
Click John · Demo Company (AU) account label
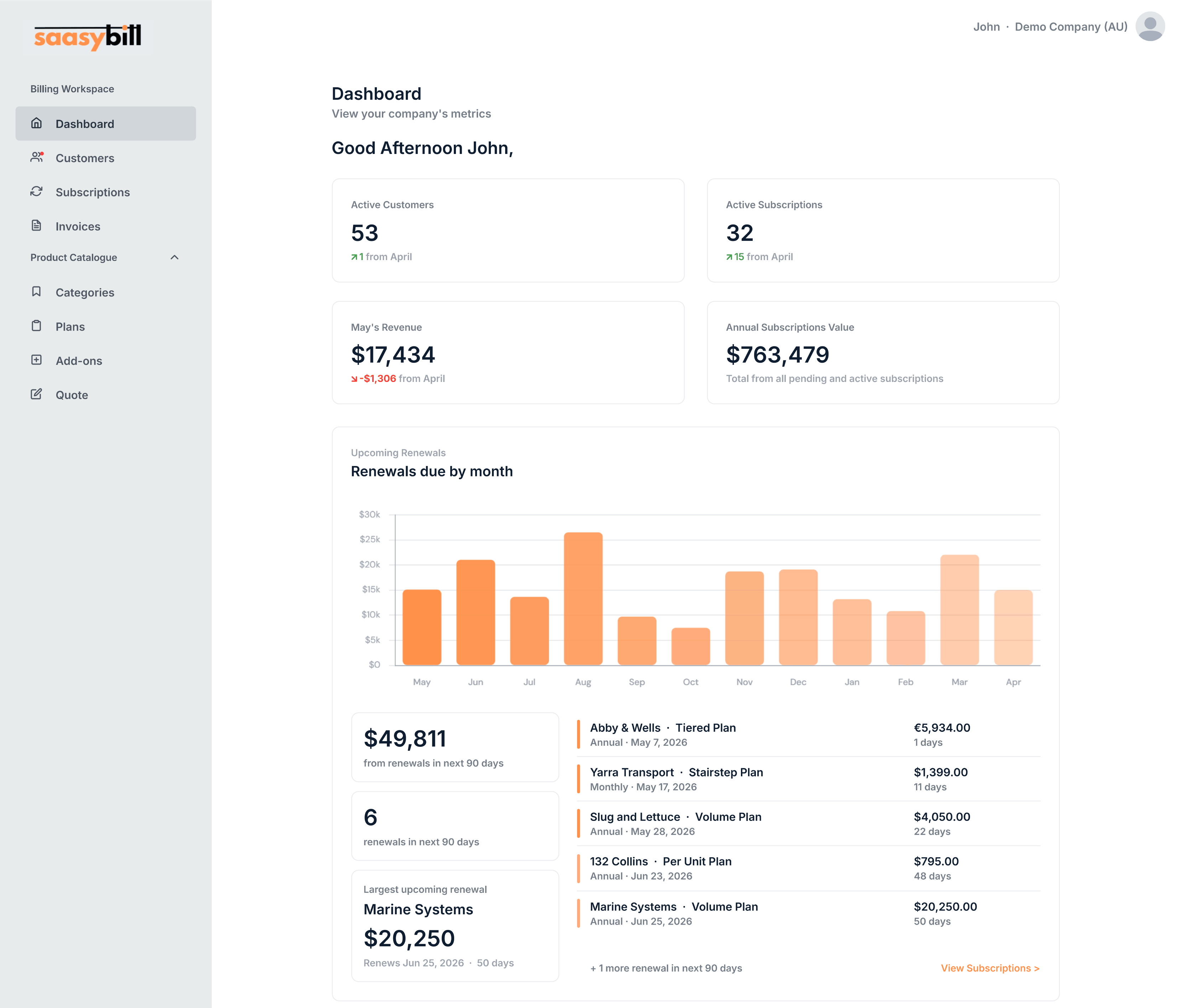click(1050, 27)
